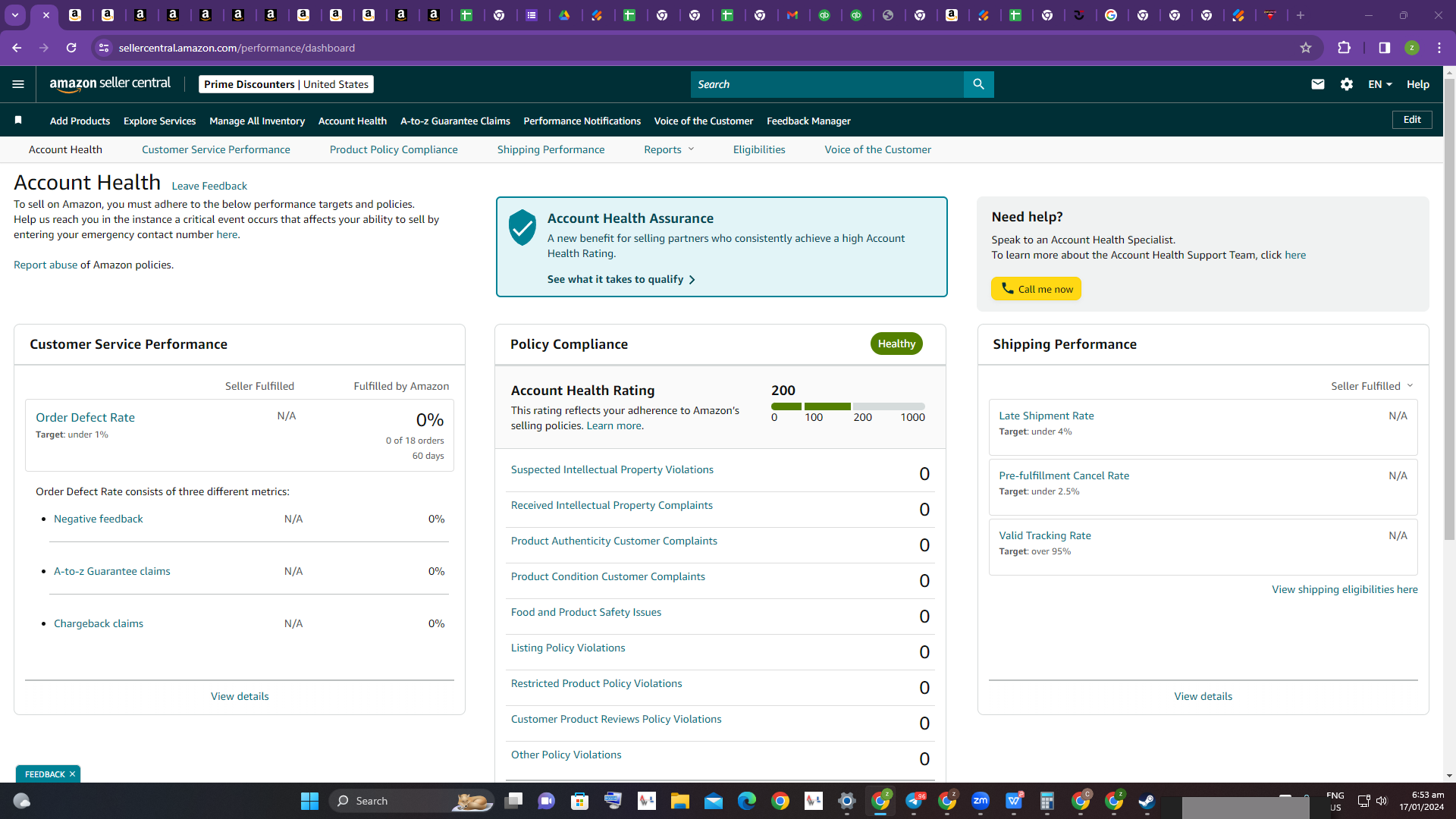The width and height of the screenshot is (1456, 819).
Task: Click the Account Health Rating progress bar
Action: (848, 406)
